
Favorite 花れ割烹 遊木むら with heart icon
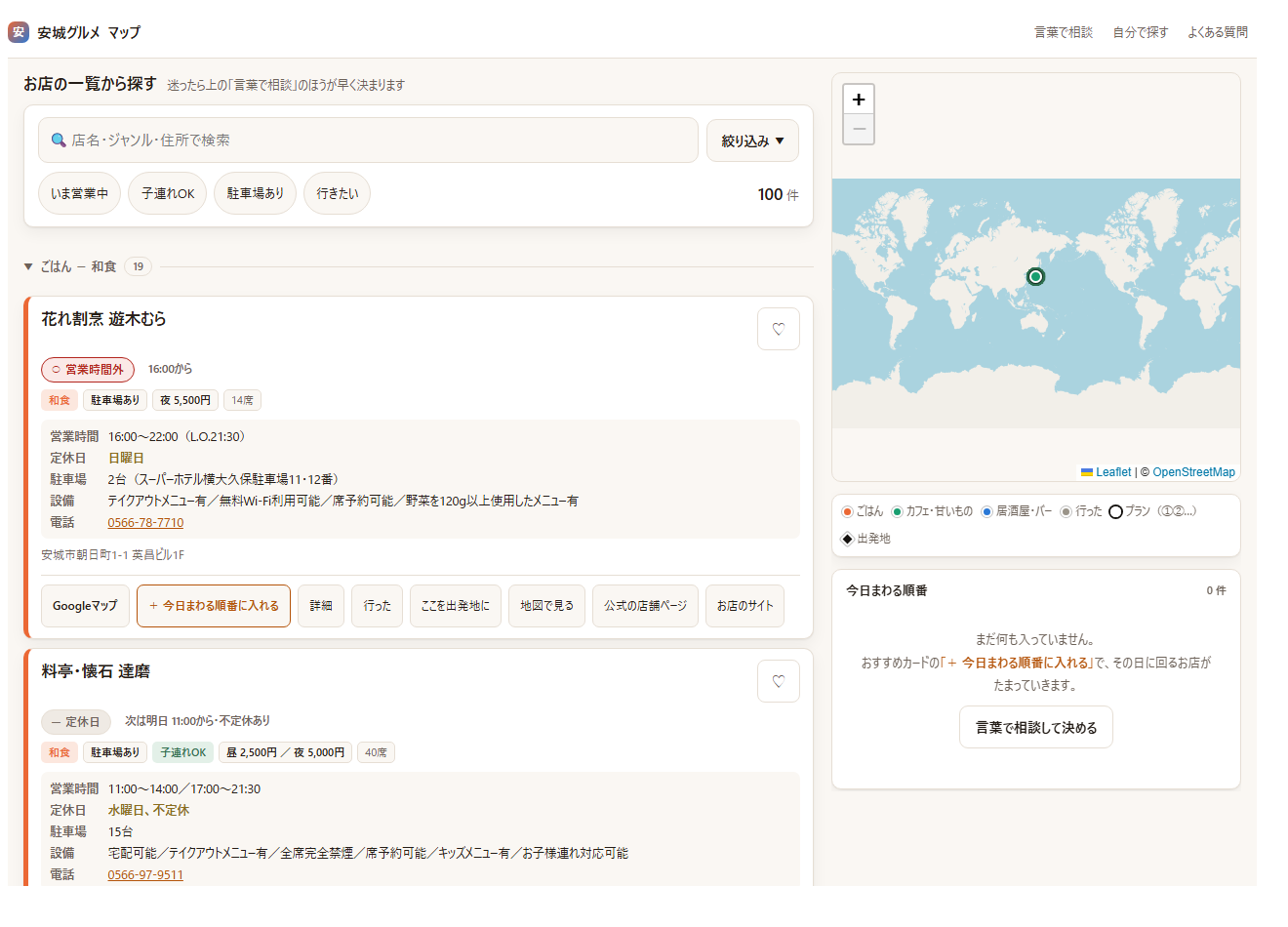779,329
